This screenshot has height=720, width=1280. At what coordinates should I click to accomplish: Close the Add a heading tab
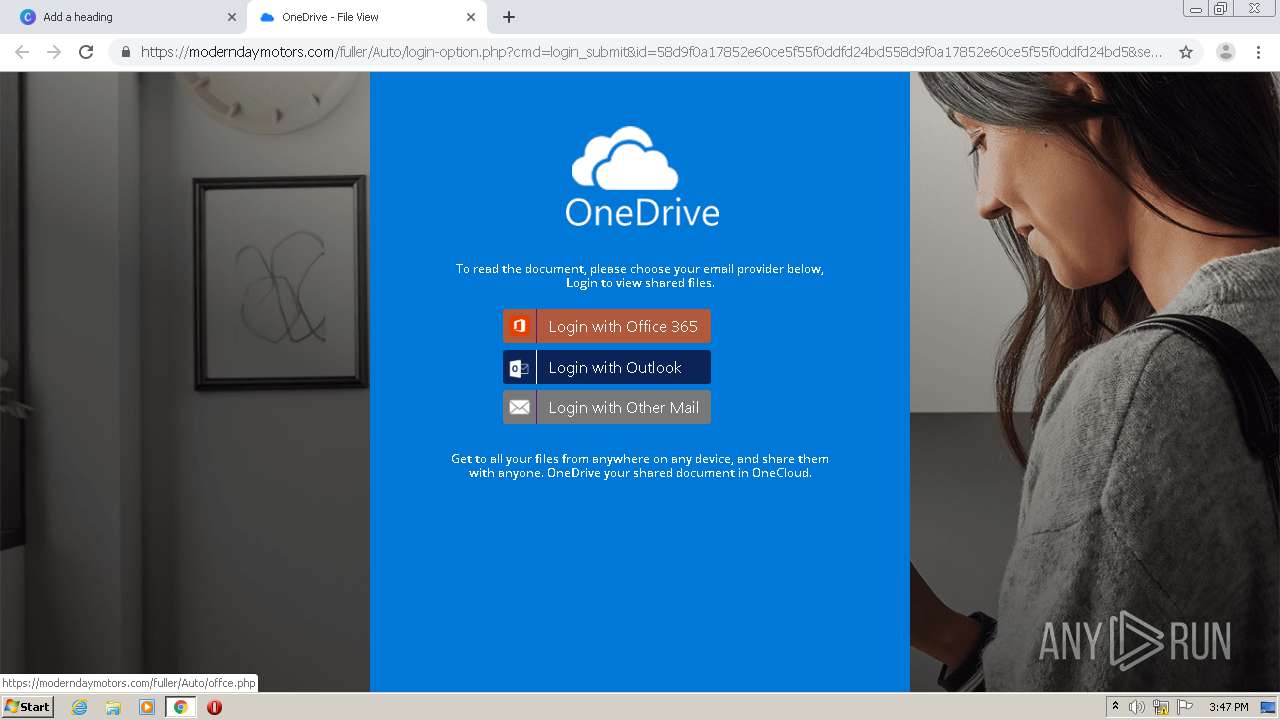coord(232,17)
